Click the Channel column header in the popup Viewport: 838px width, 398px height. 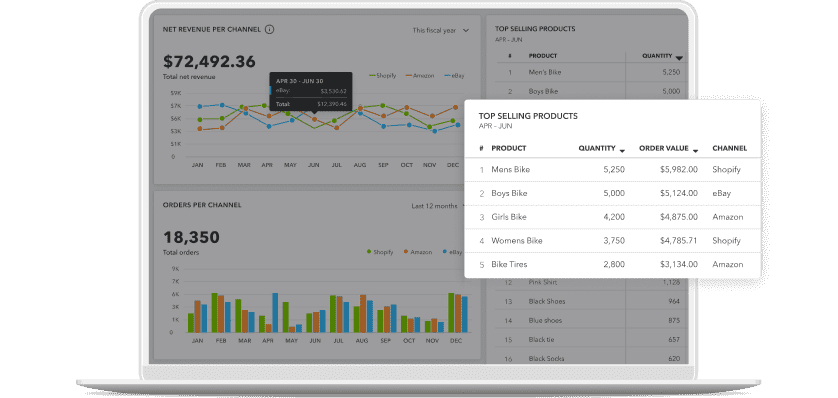[730, 149]
